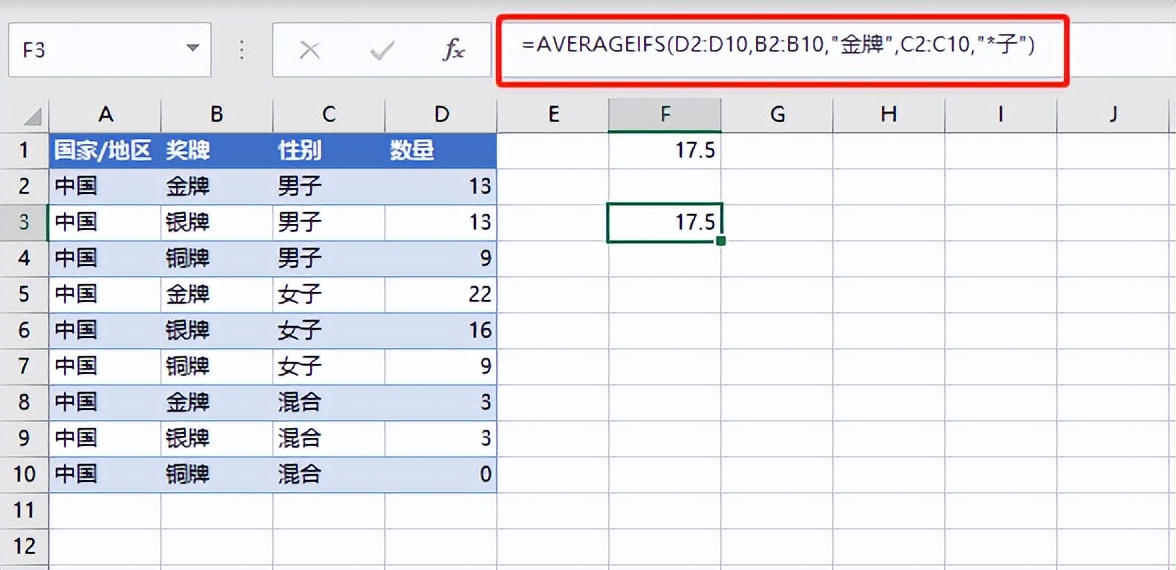Select row 3 header

24,223
